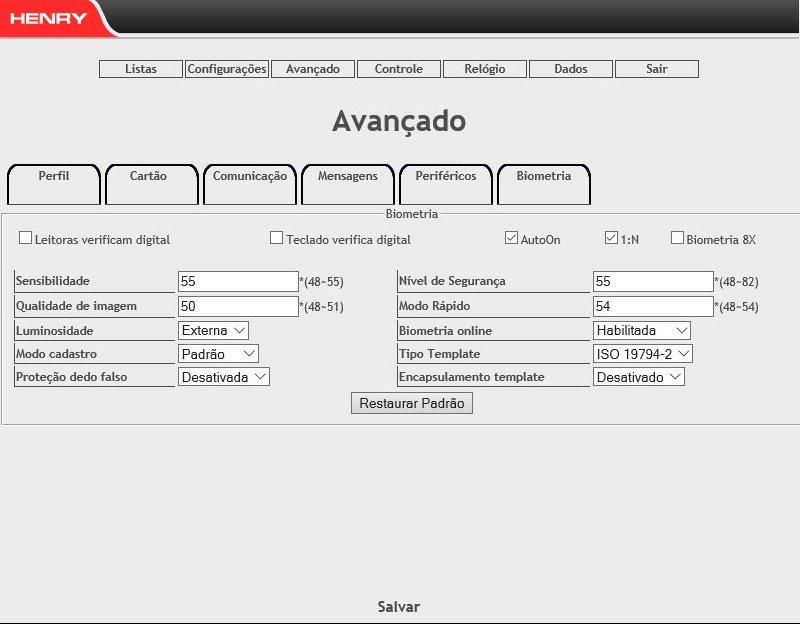Open the Comunicação tab
Screen dimensions: 800x624
[250, 176]
